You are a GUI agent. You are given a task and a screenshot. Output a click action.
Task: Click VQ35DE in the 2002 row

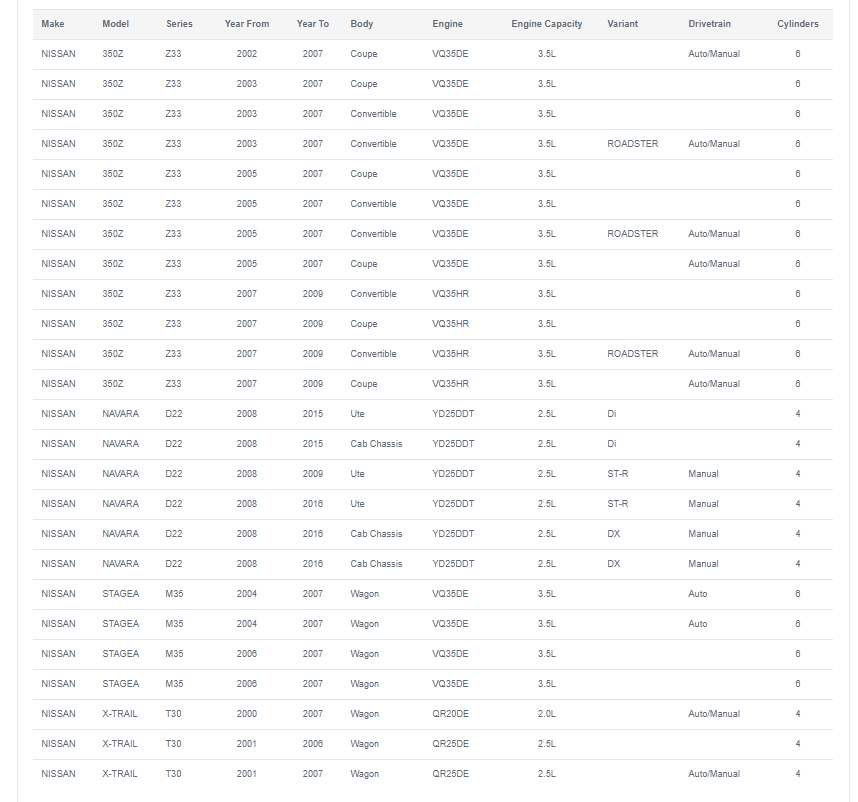click(x=450, y=54)
